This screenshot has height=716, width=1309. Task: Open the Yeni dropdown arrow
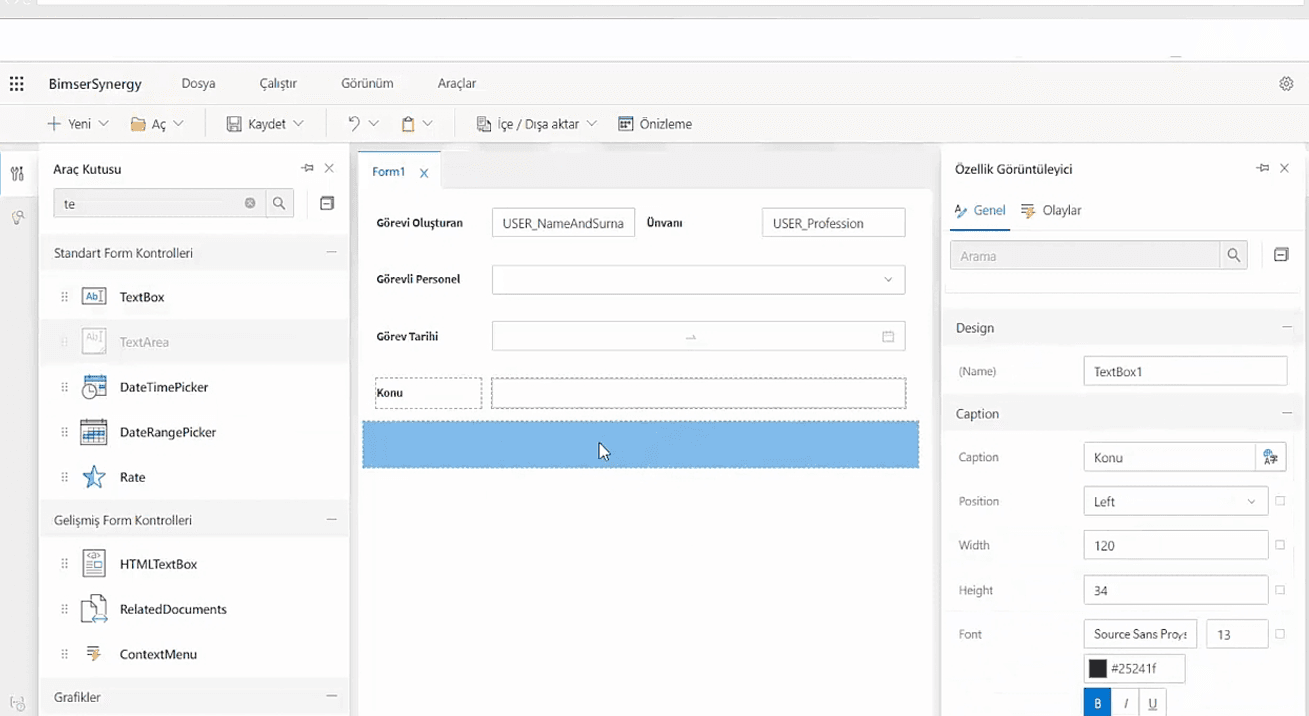(104, 124)
